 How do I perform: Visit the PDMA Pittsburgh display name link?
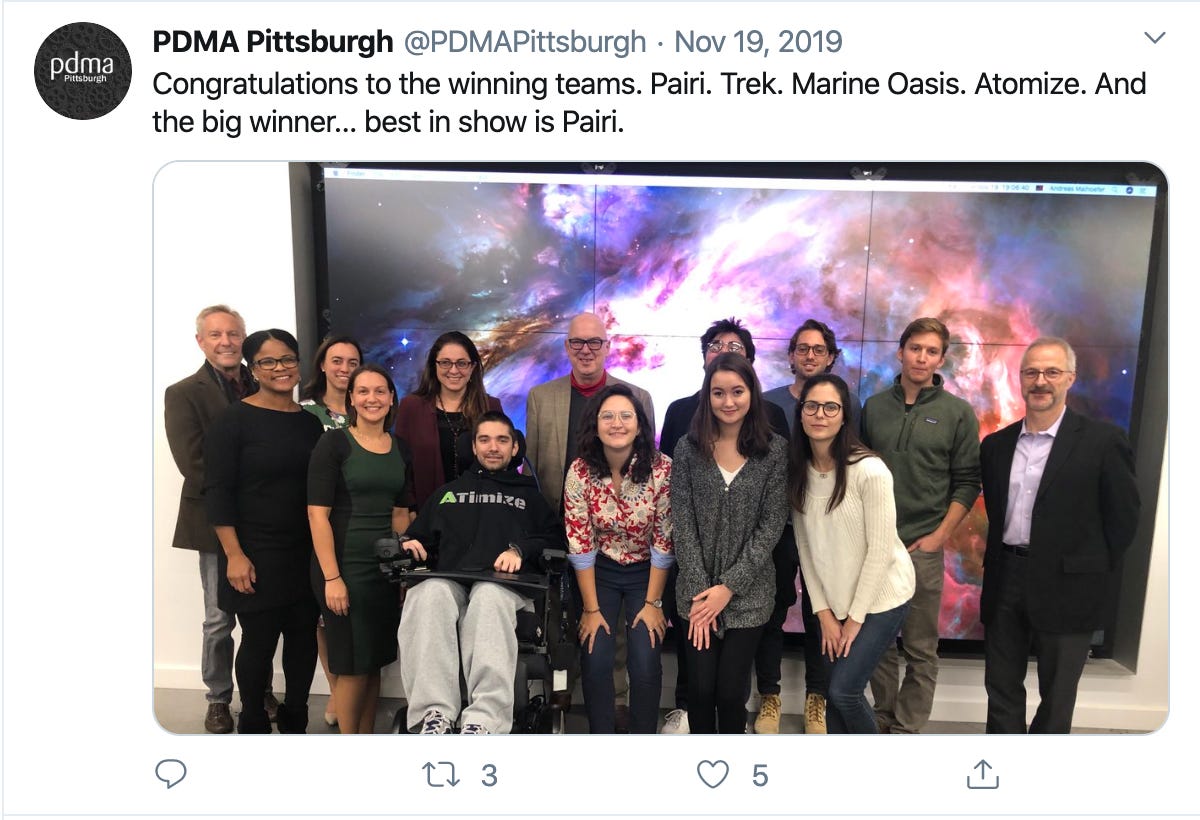tap(272, 42)
